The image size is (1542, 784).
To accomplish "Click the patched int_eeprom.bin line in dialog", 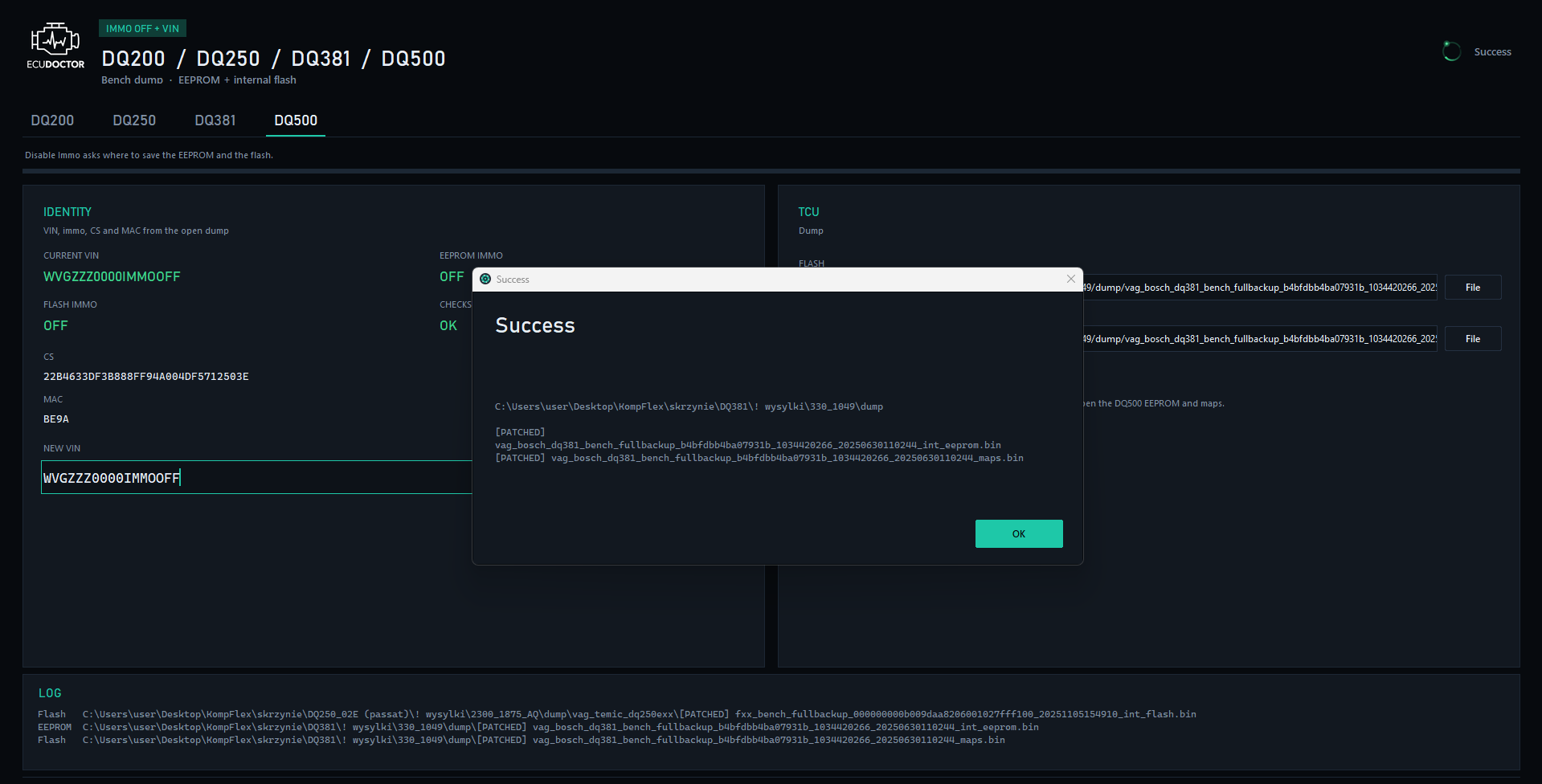I will 748,439.
